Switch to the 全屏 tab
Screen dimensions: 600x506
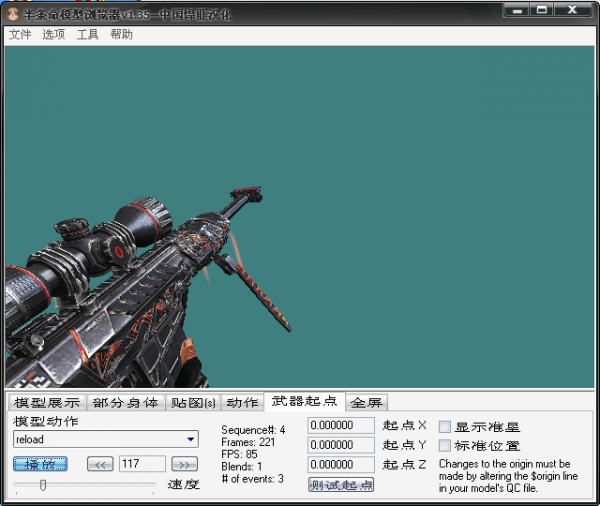pyautogui.click(x=367, y=402)
